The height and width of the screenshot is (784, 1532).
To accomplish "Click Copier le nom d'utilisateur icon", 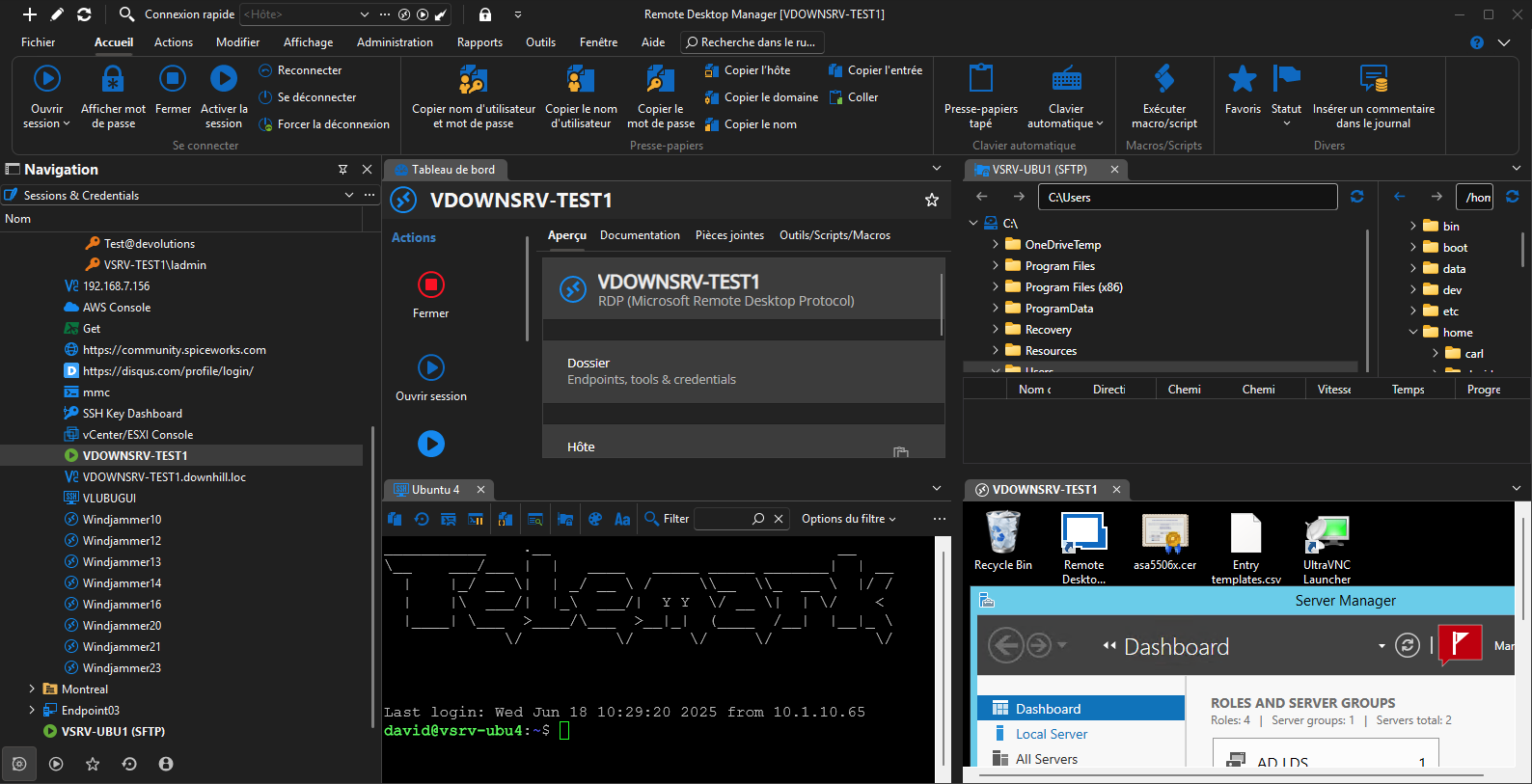I will [581, 78].
